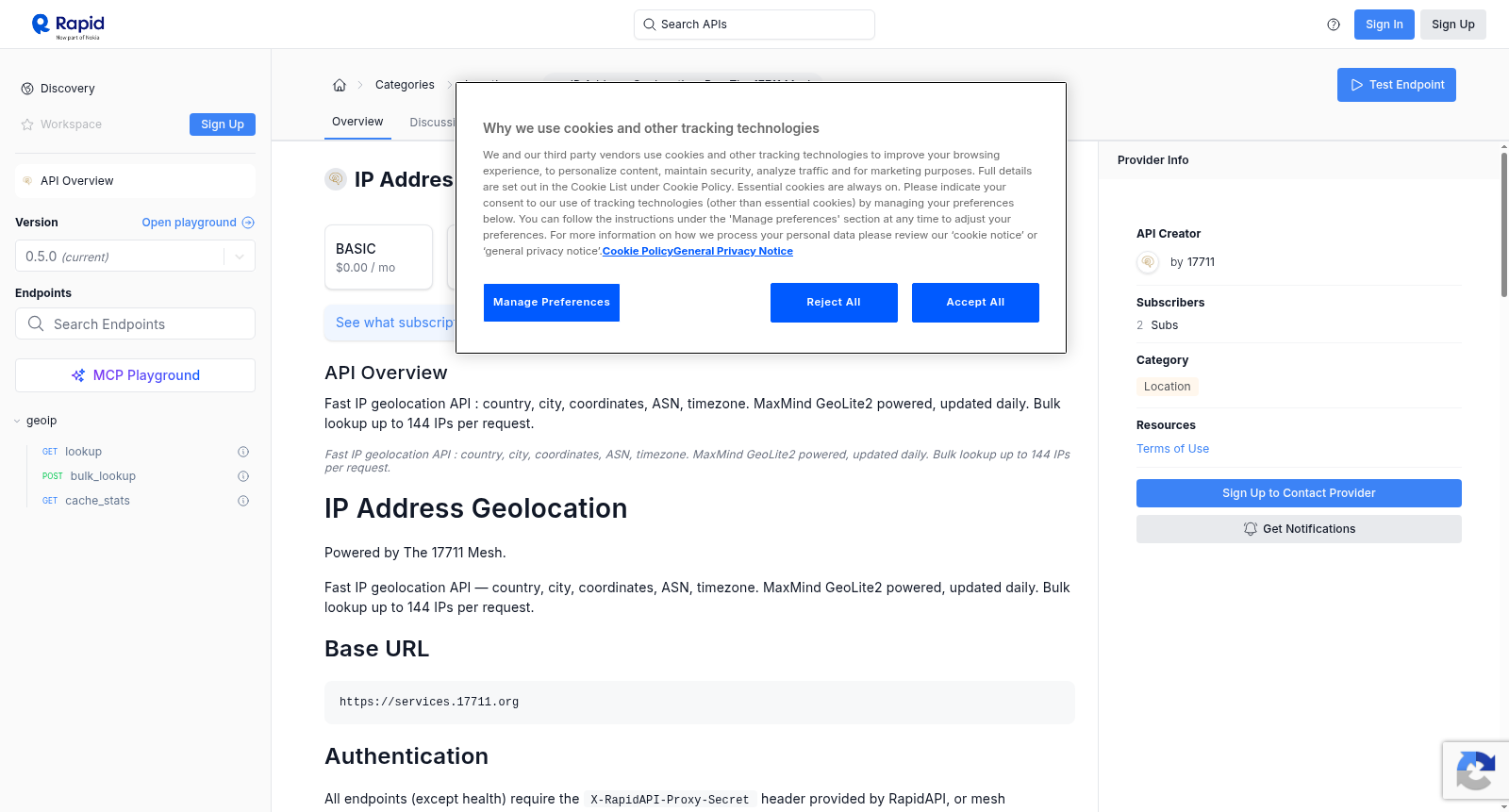Screen dimensions: 1509x812
Task: Click the Test Endpoint button
Action: point(1396,85)
